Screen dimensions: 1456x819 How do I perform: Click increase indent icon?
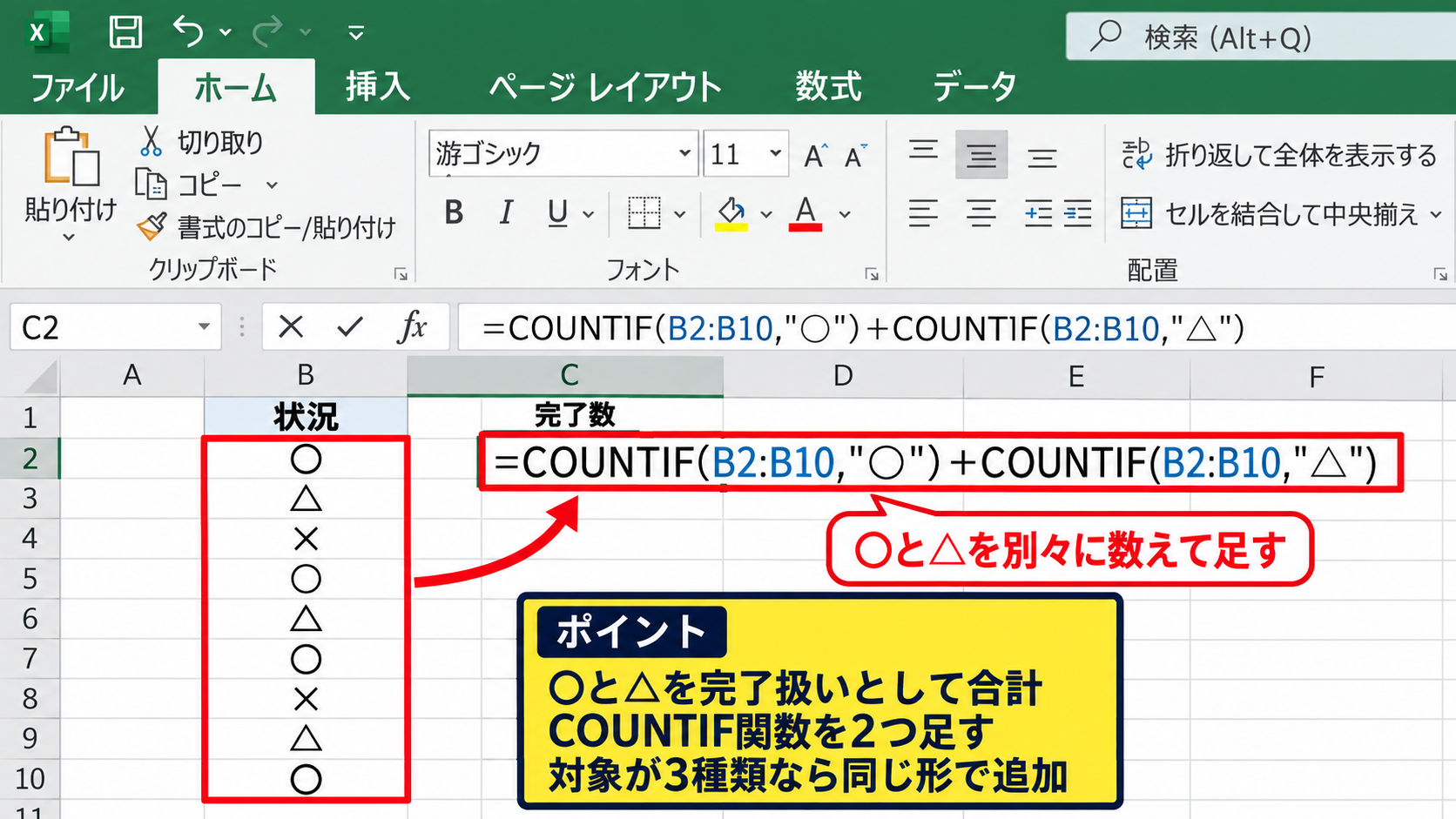(1077, 213)
